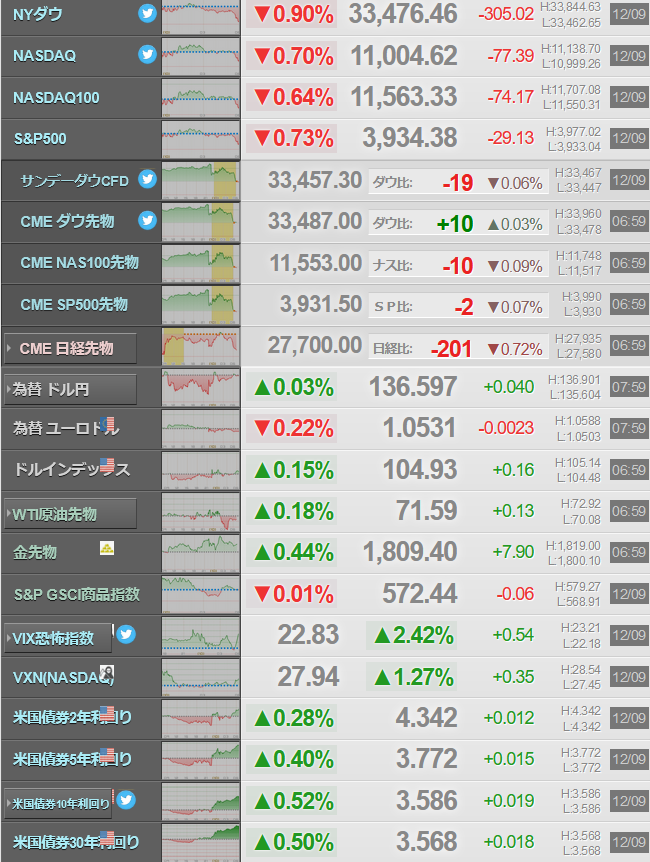Click the Twitter icon beside VIX恐怖指数
Viewport: 650px width, 862px height.
pyautogui.click(x=126, y=634)
